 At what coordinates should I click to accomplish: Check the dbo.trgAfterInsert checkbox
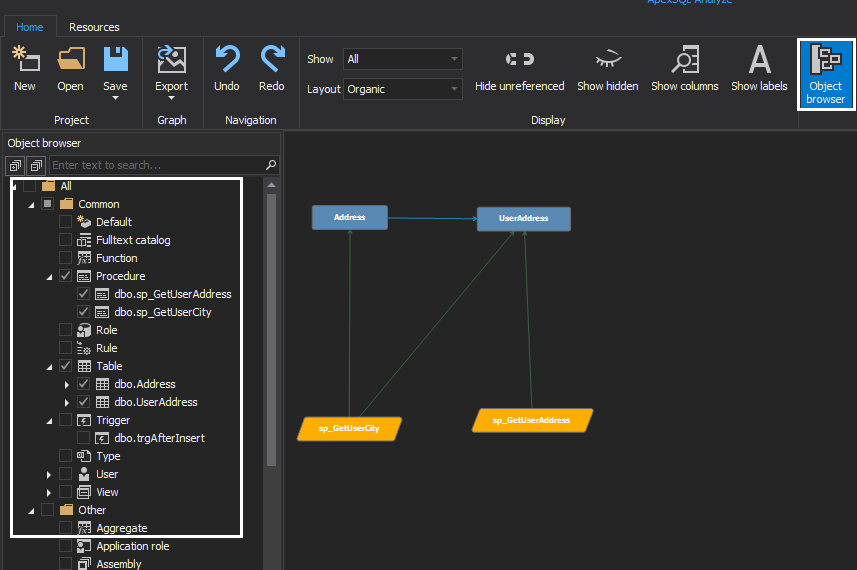[x=84, y=438]
